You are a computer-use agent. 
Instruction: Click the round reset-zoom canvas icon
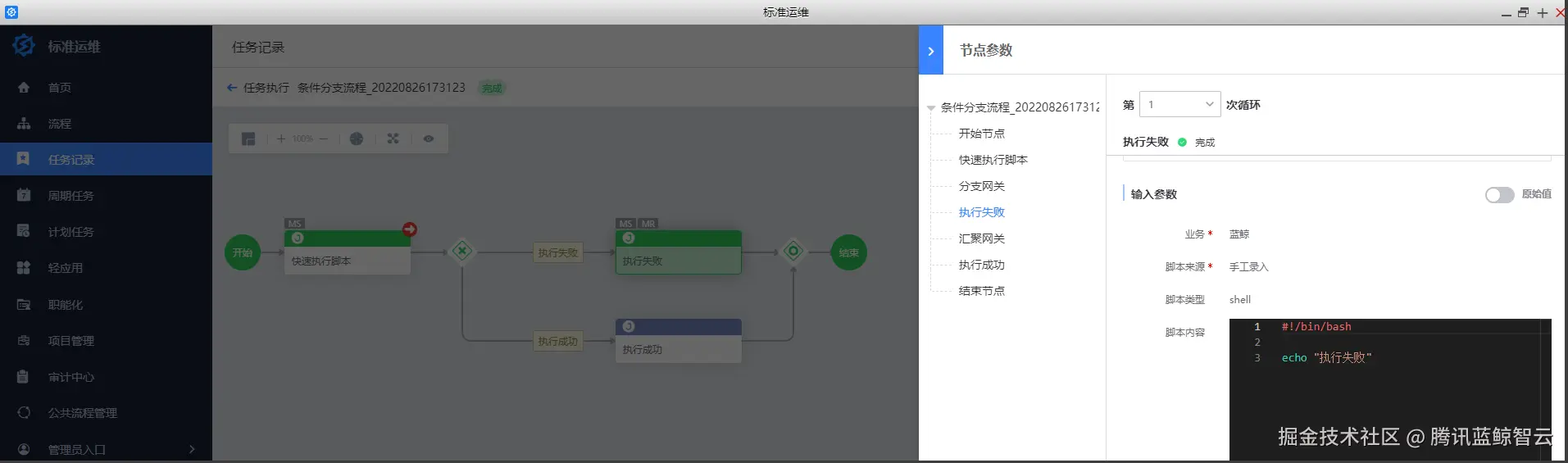357,138
